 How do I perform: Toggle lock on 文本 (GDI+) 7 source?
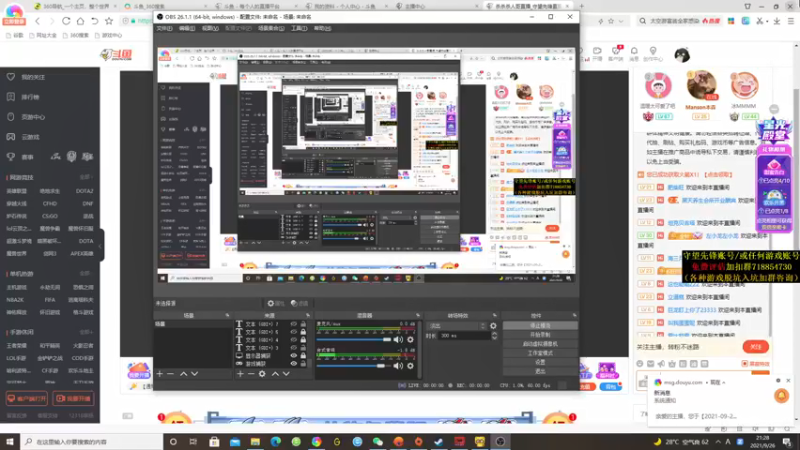[x=303, y=324]
